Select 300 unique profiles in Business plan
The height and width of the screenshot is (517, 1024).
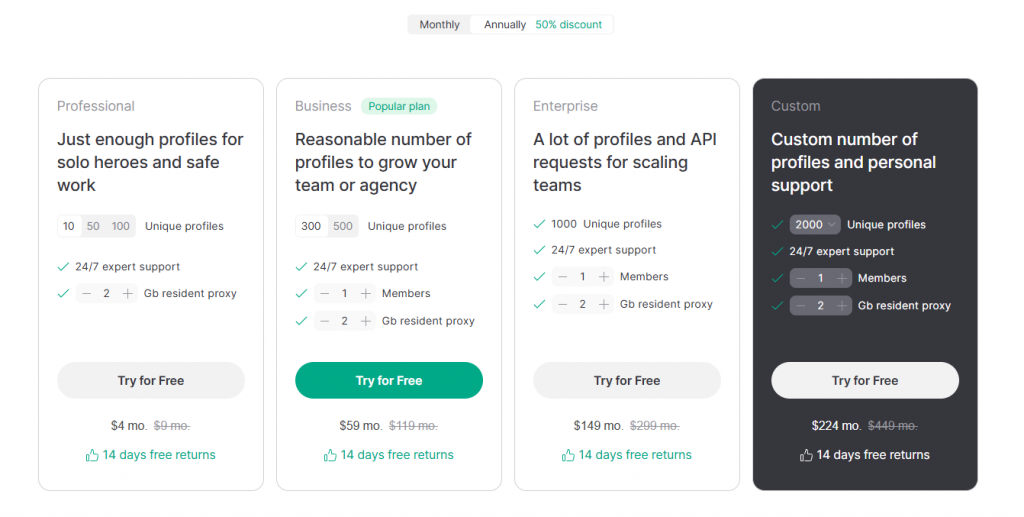(311, 226)
